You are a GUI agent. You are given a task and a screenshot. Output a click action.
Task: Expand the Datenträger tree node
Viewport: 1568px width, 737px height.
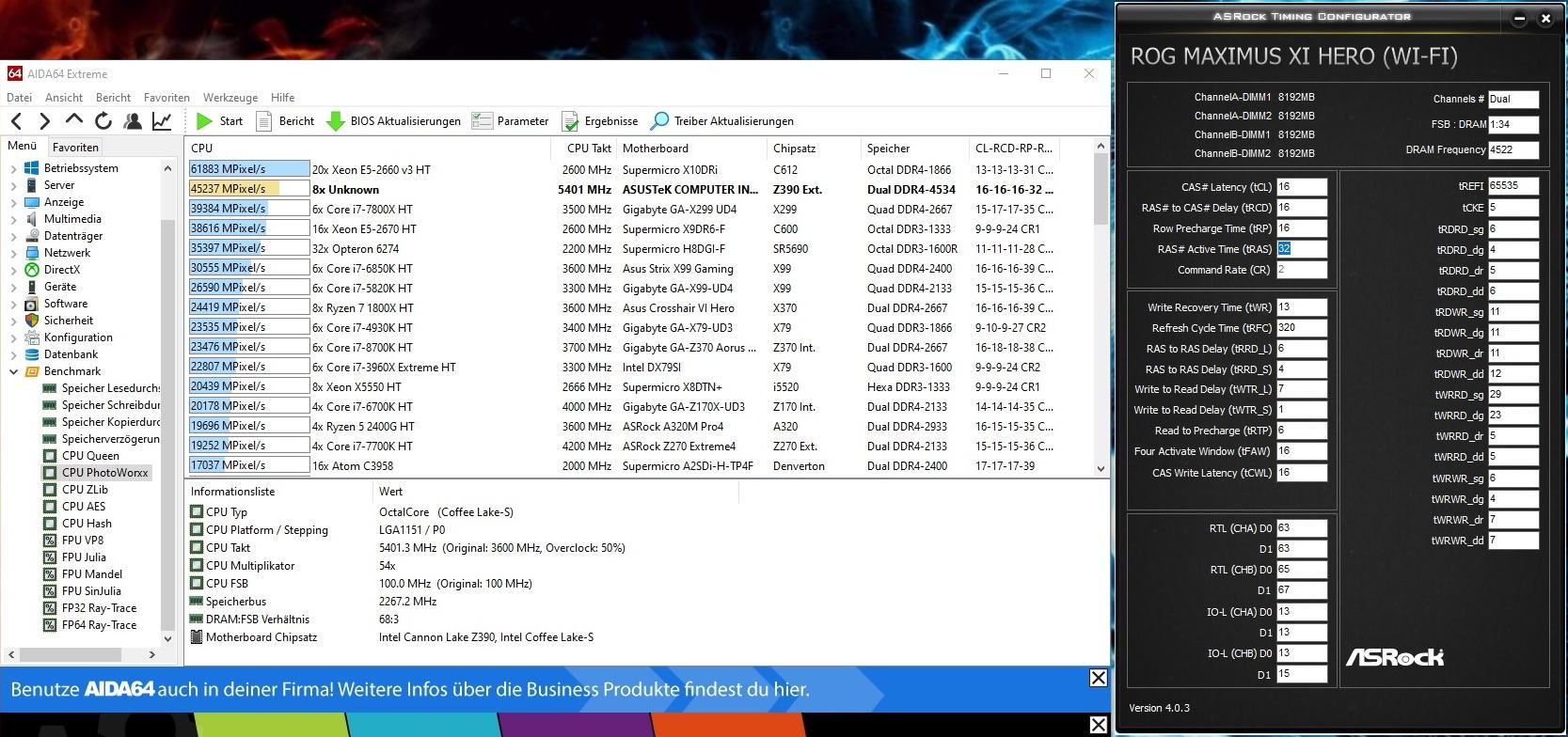(x=13, y=236)
